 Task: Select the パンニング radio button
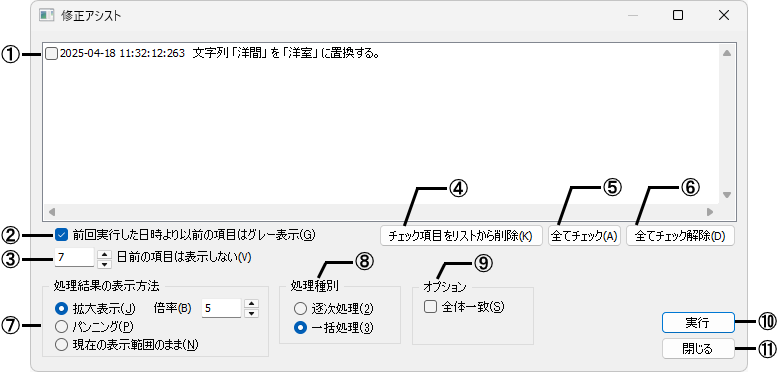pos(62,326)
